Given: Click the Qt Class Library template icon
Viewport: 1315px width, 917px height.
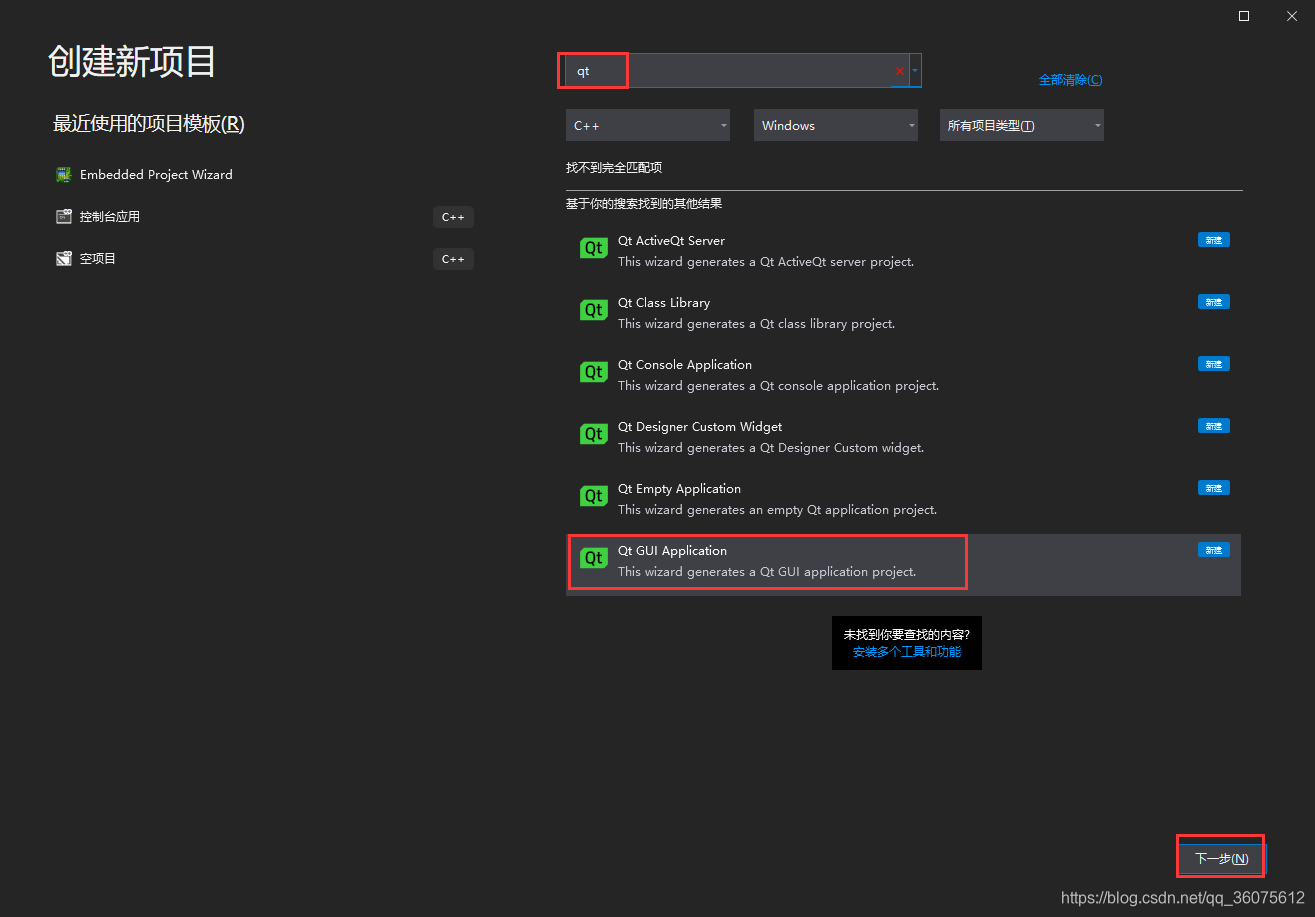Looking at the screenshot, I should click(x=594, y=311).
